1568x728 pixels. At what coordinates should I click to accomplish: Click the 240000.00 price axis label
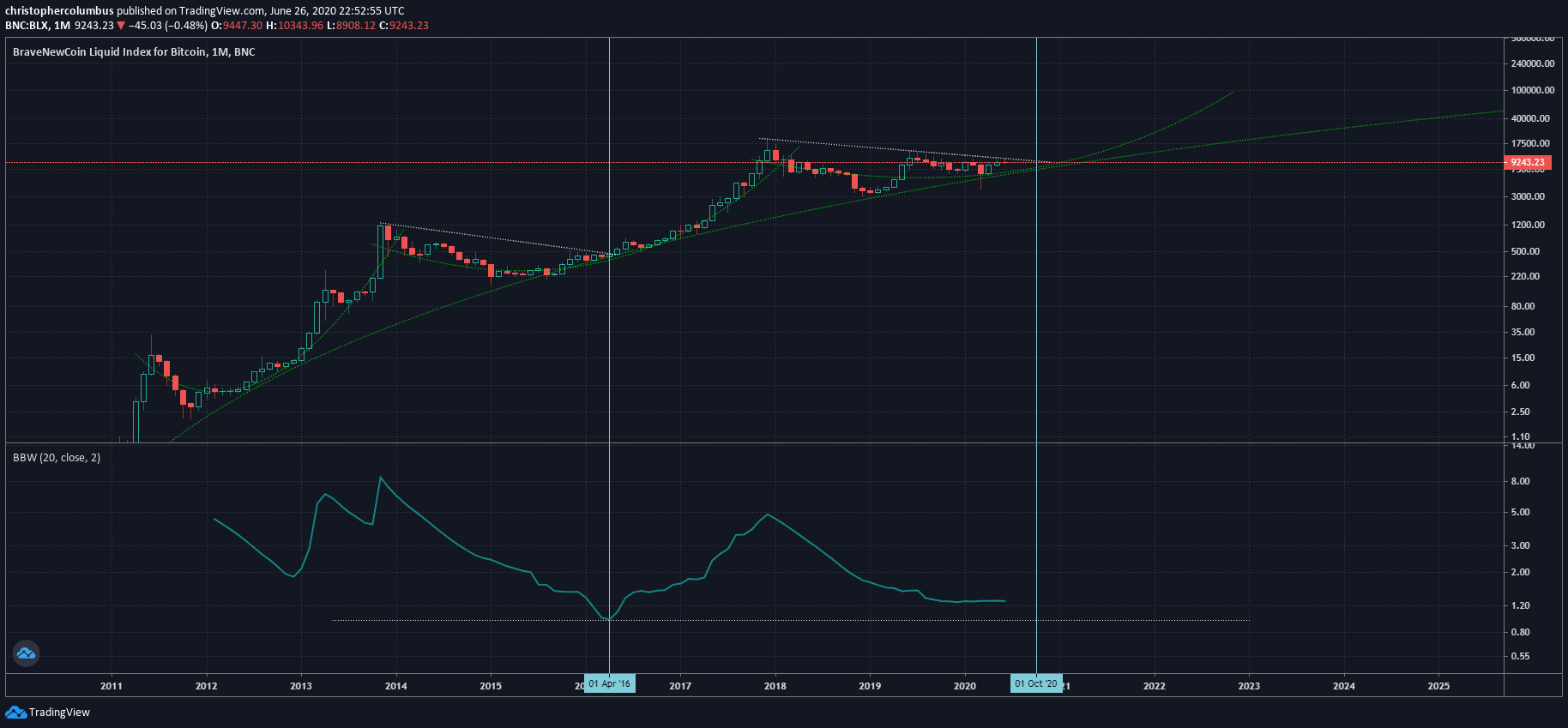click(x=1533, y=63)
